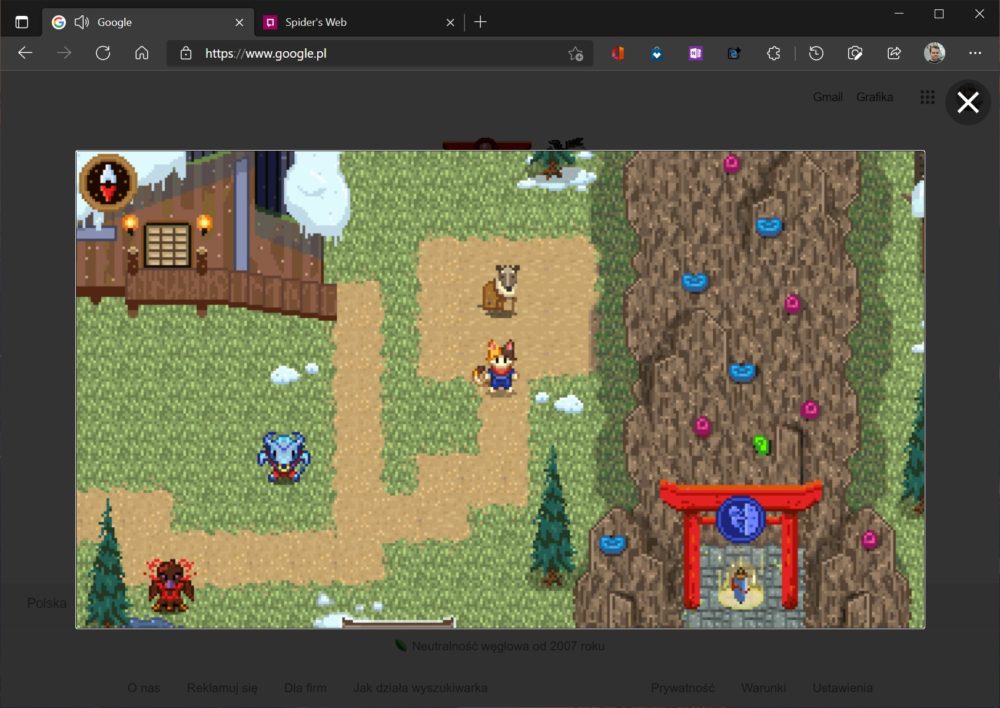This screenshot has height=708, width=1000.
Task: Click the brown dog character on the path
Action: pos(501,290)
